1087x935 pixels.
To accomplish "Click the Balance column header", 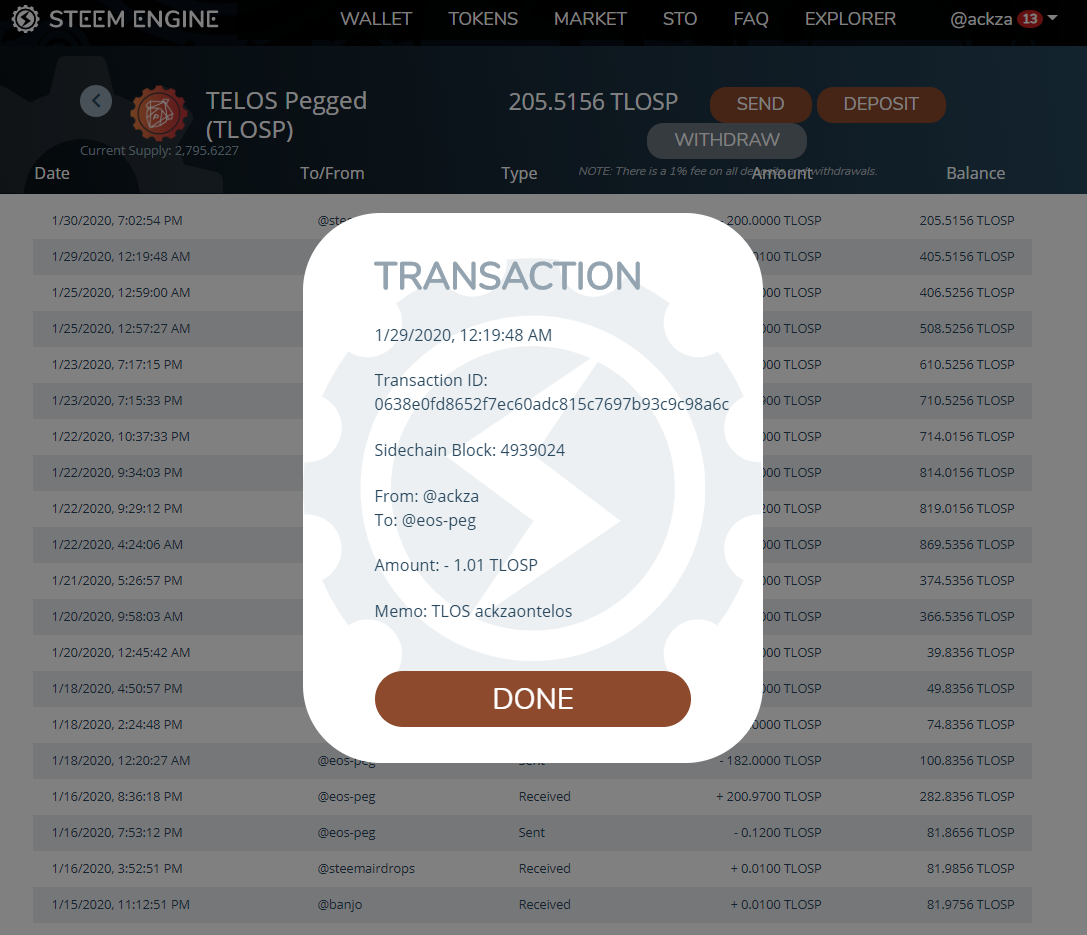I will 975,173.
